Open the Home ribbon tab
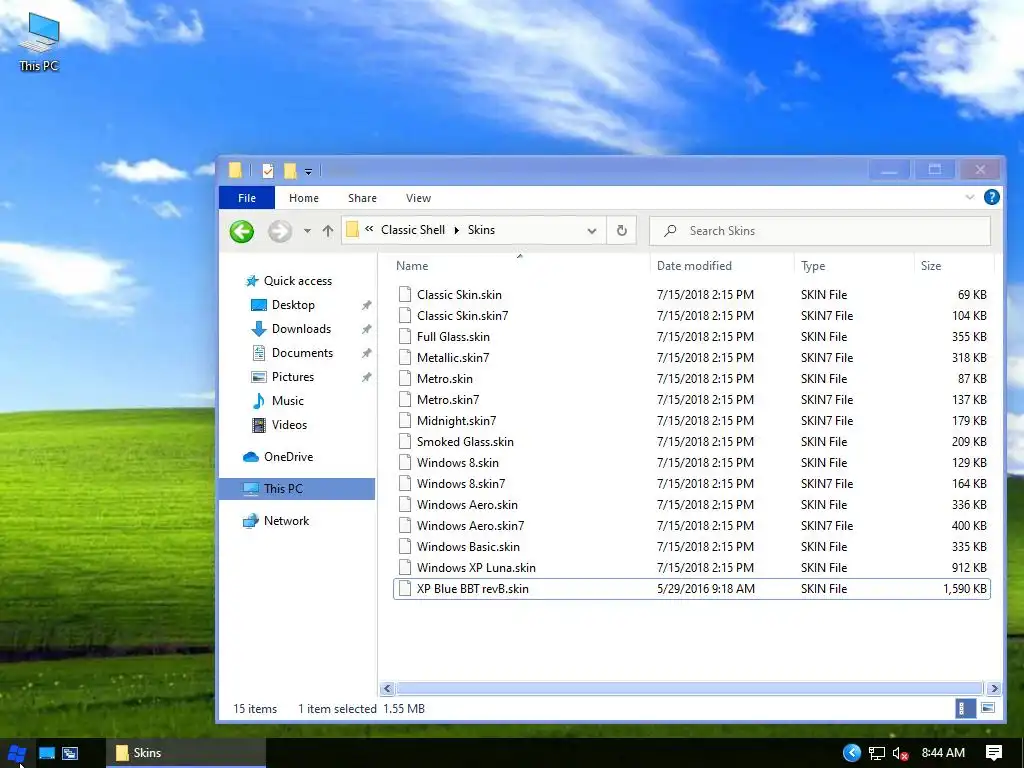The width and height of the screenshot is (1024, 768). [x=304, y=198]
